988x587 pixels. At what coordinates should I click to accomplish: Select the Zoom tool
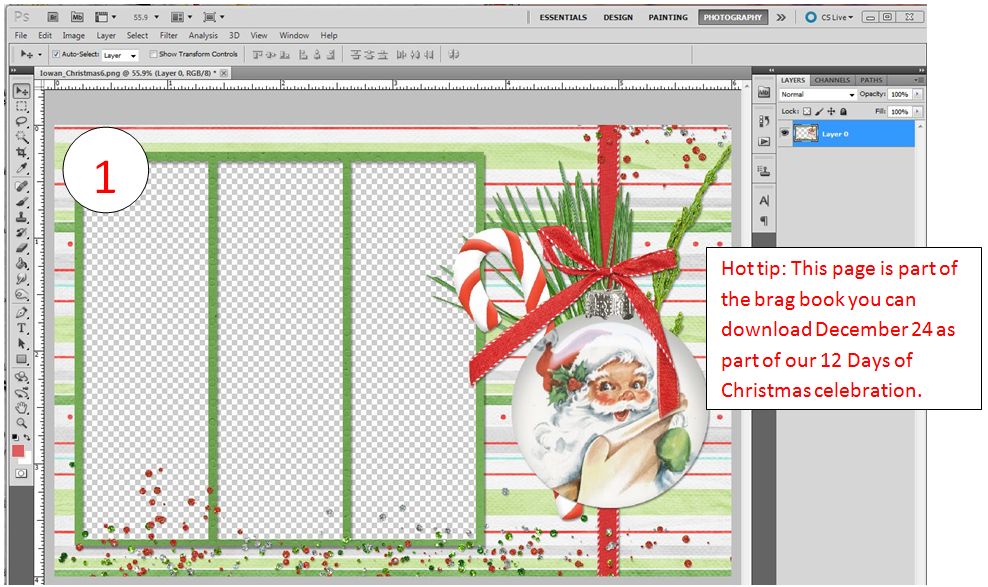21,423
